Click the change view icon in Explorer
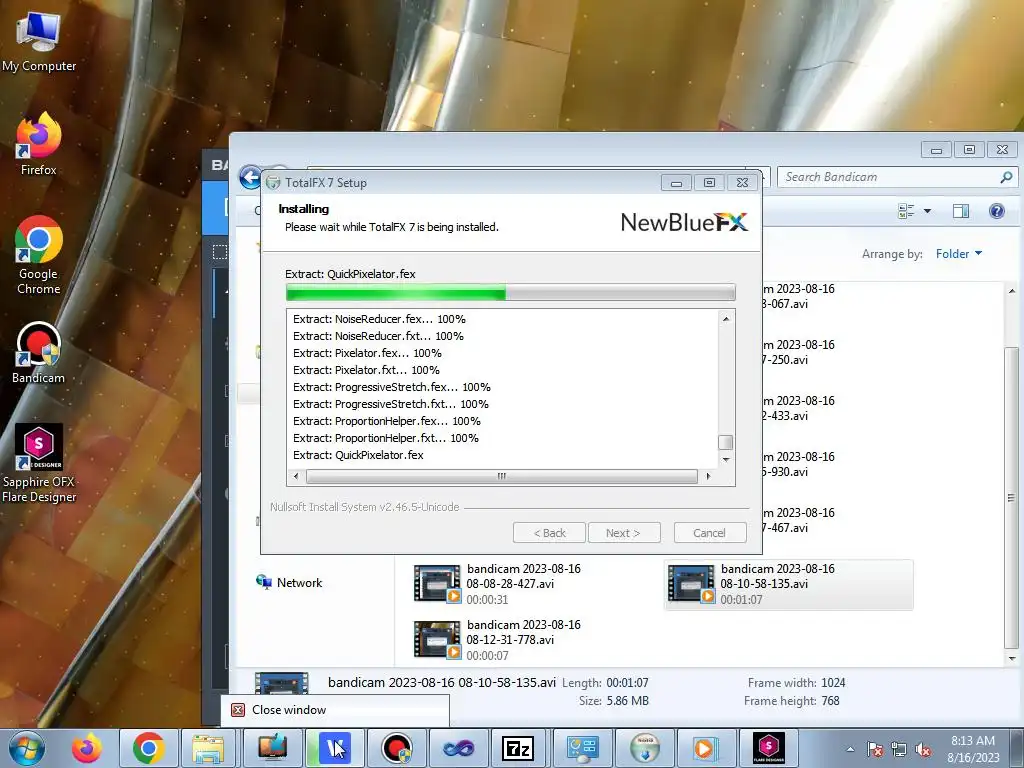Screen dimensions: 1024x768 (906, 211)
